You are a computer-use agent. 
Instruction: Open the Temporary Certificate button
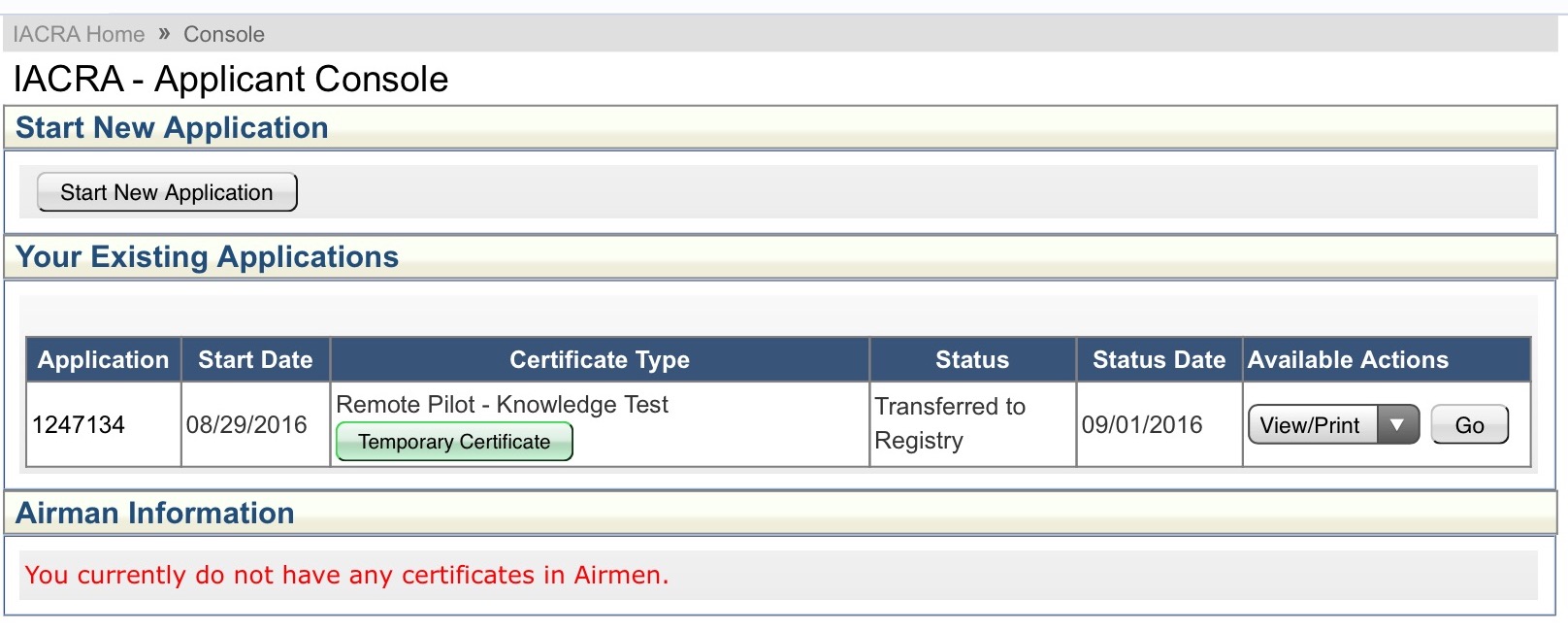point(454,442)
